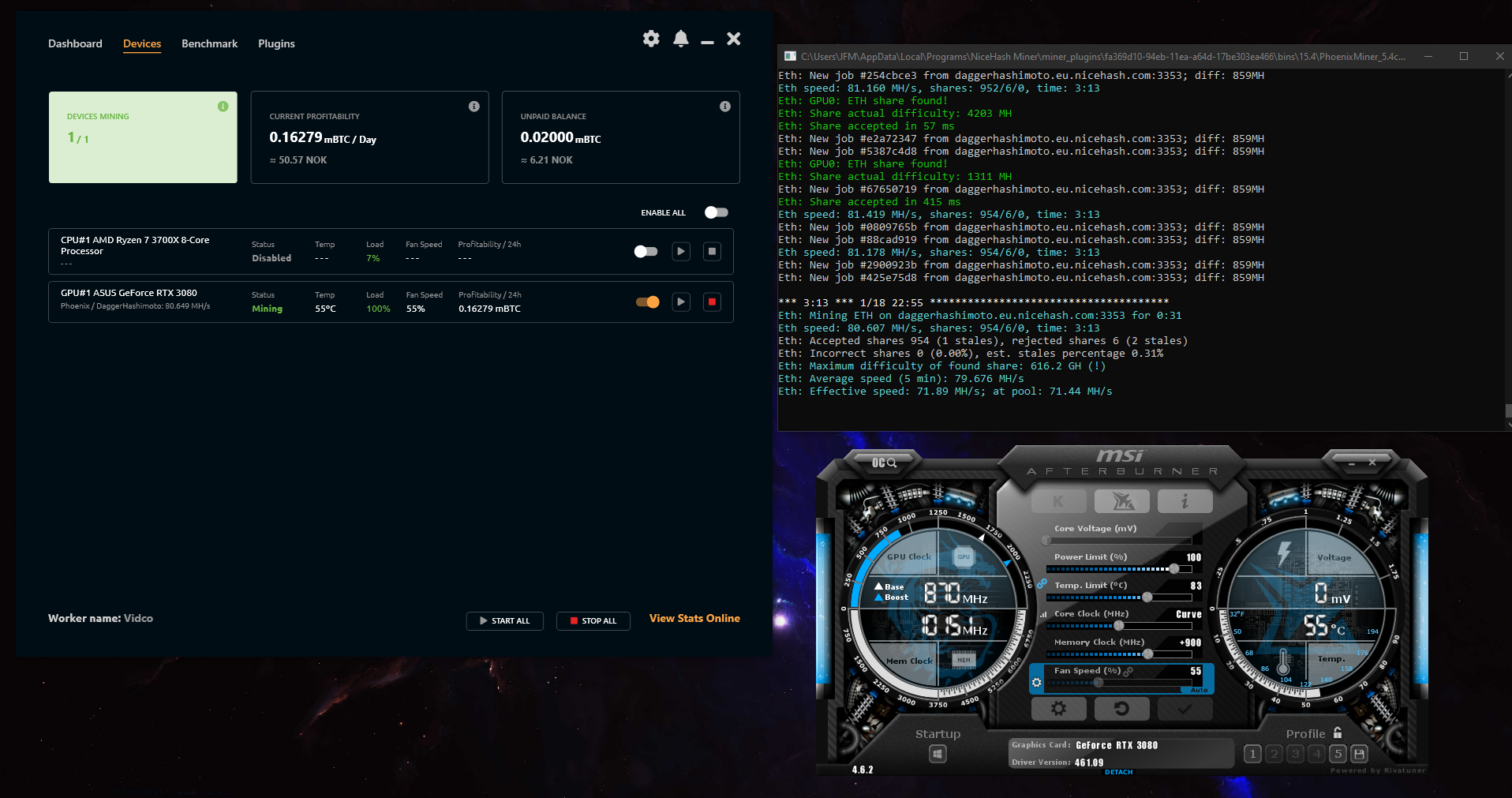This screenshot has width=1512, height=798.
Task: Open fan speed gear settings icon
Action: click(1037, 683)
